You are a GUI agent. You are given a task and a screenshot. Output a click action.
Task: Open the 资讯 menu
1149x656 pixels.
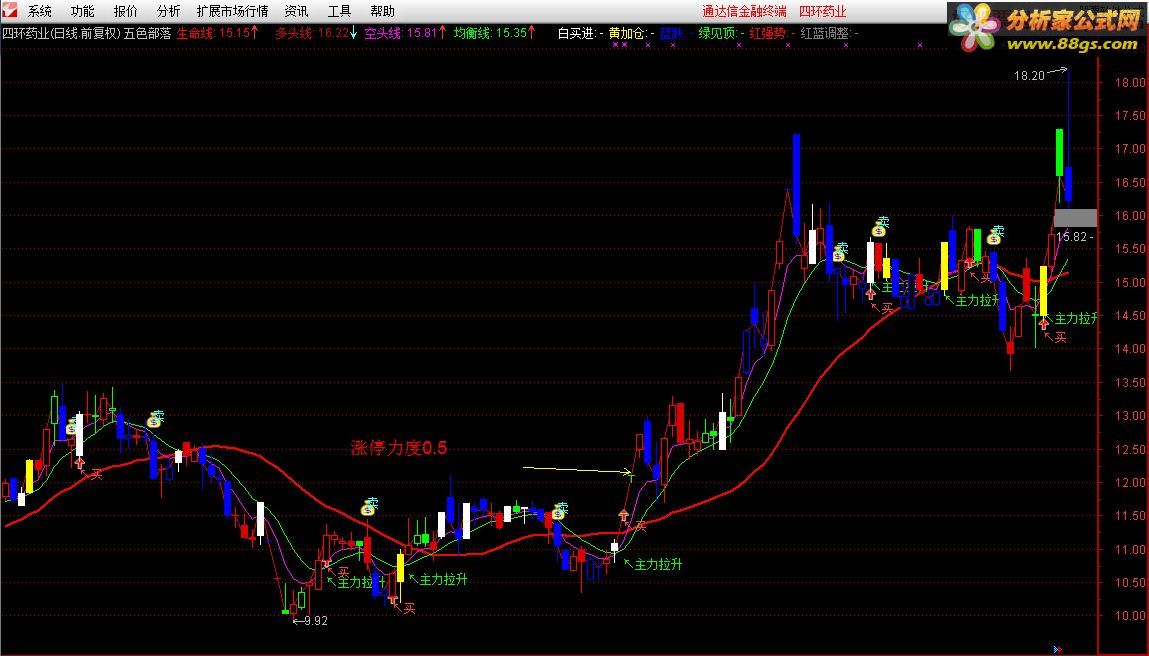(x=296, y=11)
